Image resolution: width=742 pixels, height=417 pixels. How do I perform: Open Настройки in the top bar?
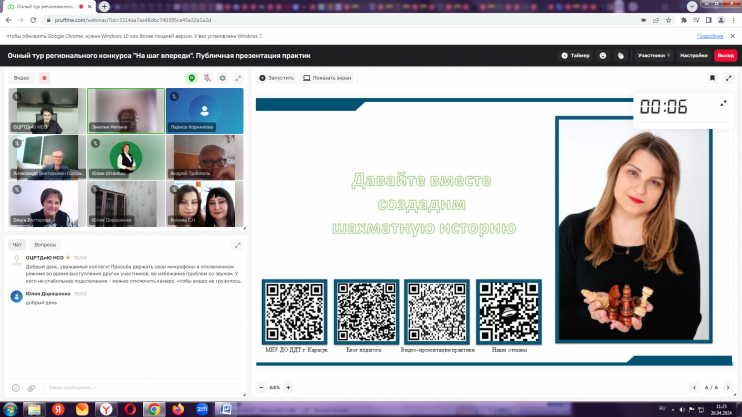(693, 55)
